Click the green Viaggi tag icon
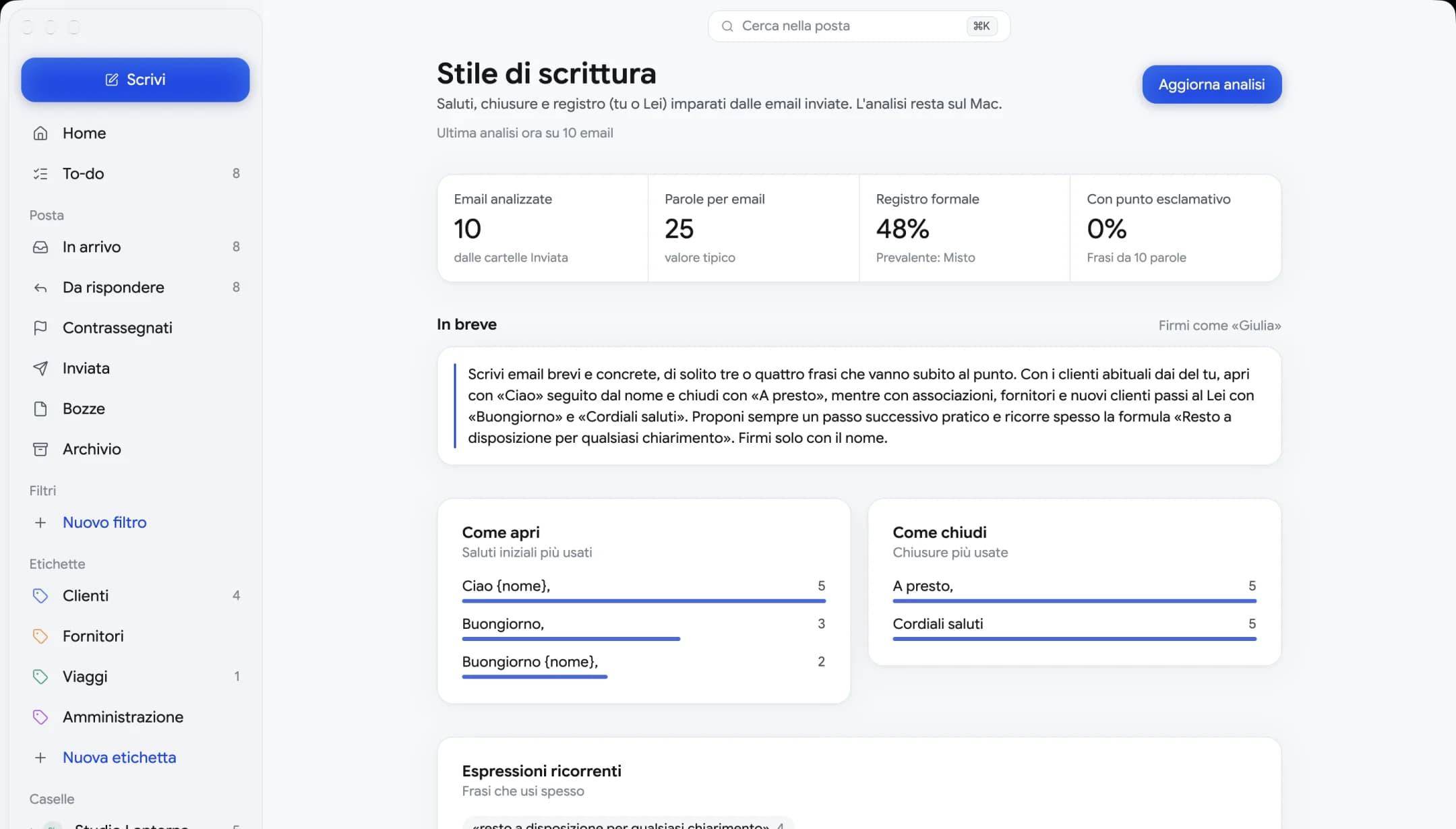Image resolution: width=1456 pixels, height=829 pixels. [x=40, y=677]
